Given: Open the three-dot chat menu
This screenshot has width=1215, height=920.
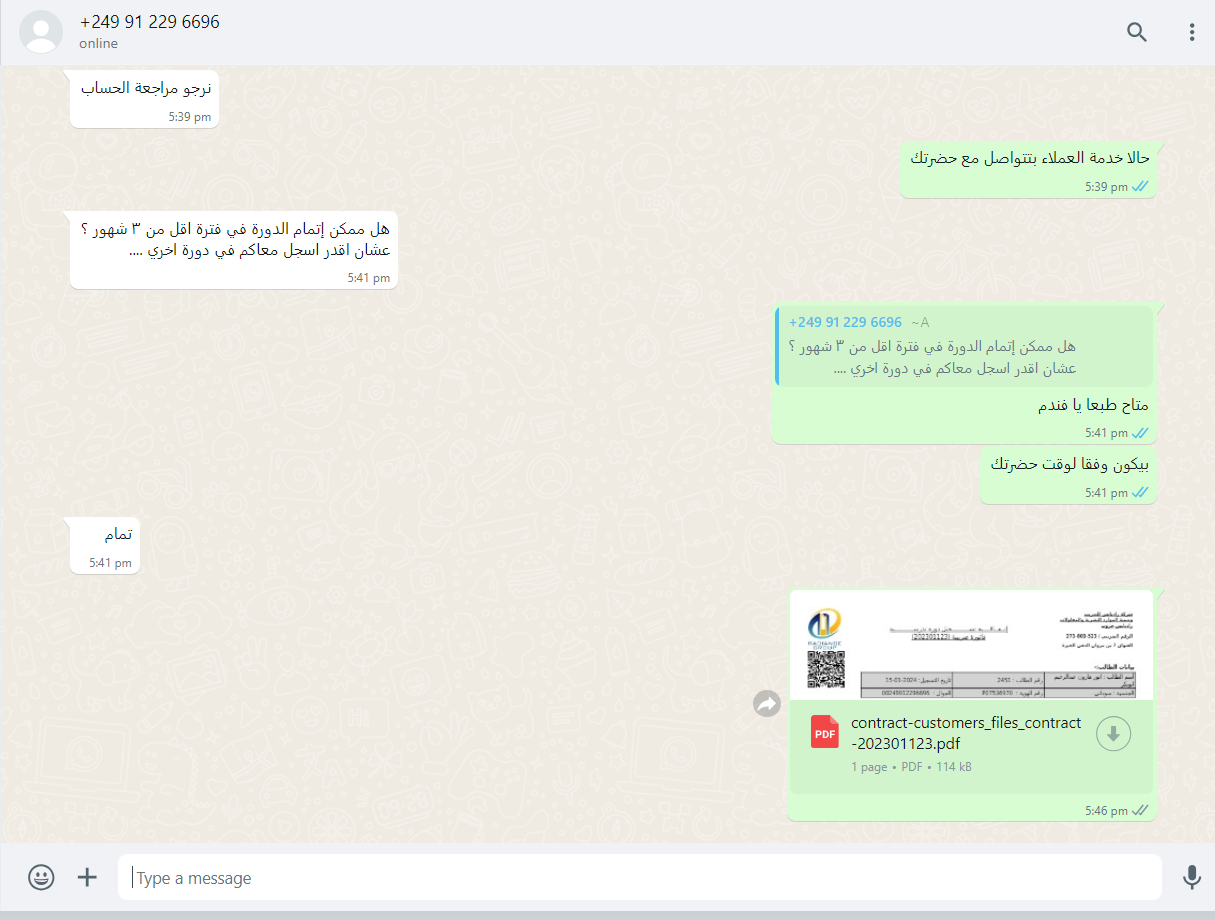Looking at the screenshot, I should 1192,32.
